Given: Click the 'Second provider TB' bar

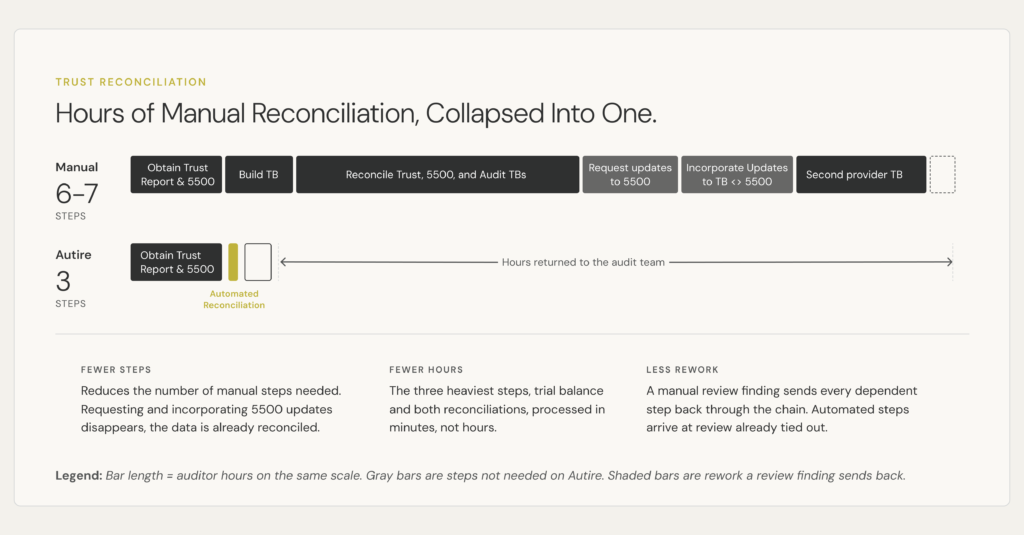Looking at the screenshot, I should (x=861, y=174).
